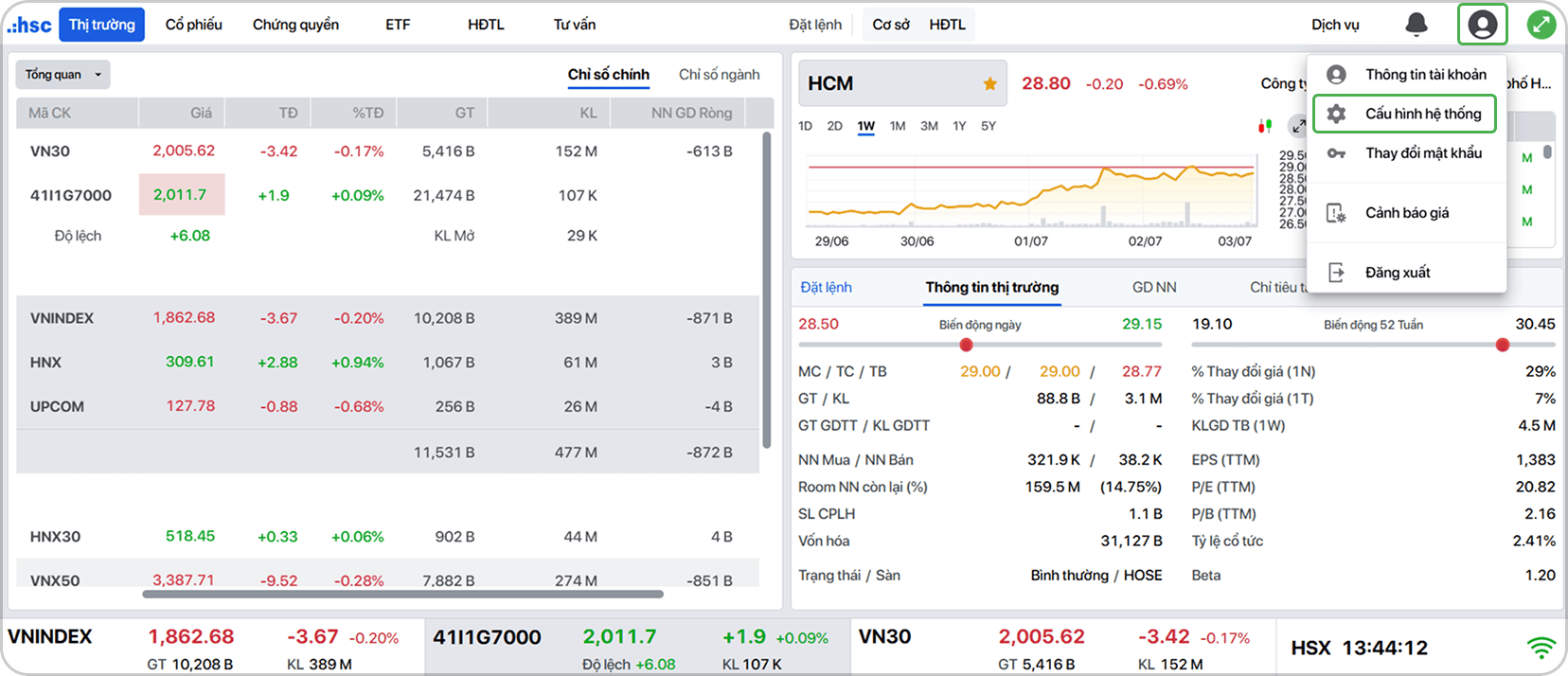Click the green fullscreen expand icon
The width and height of the screenshot is (1568, 676).
tap(1541, 25)
